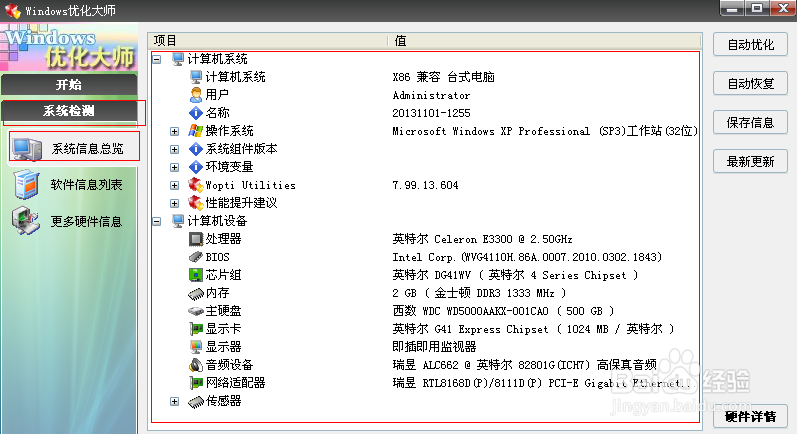The width and height of the screenshot is (797, 434).
Task: Click the monitor icon beside 显示器
Action: coord(196,347)
